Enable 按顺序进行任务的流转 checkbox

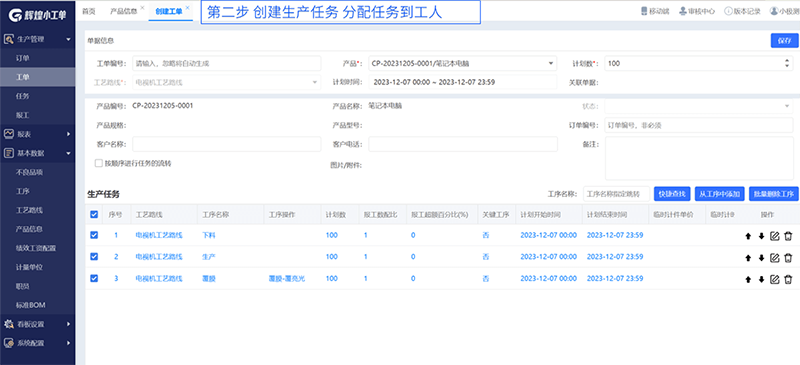tap(98, 163)
